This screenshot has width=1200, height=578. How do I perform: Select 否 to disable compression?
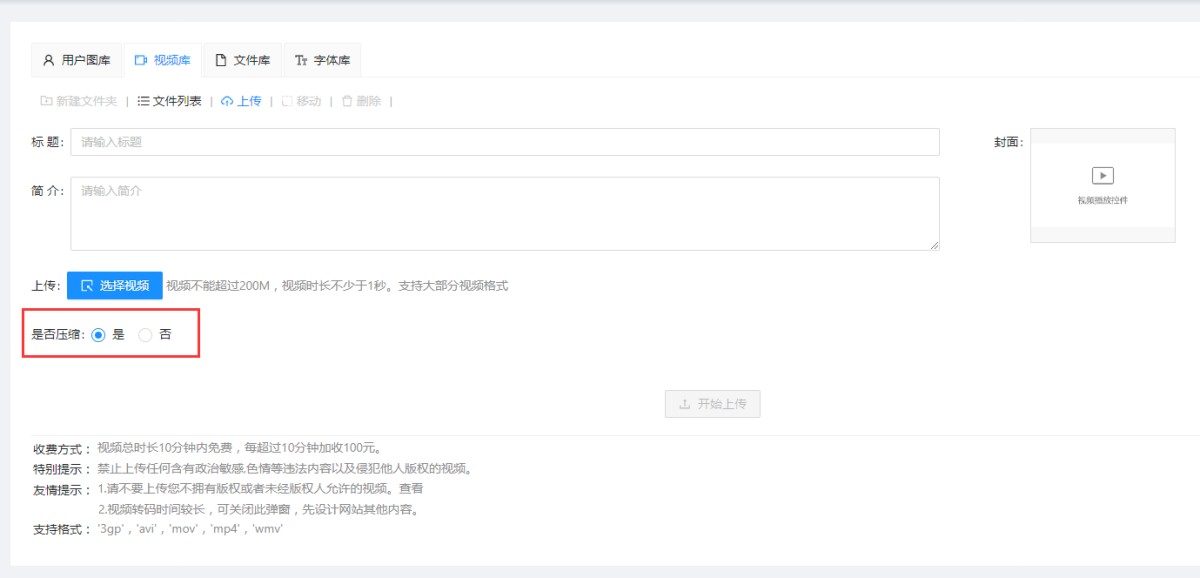pyautogui.click(x=145, y=335)
